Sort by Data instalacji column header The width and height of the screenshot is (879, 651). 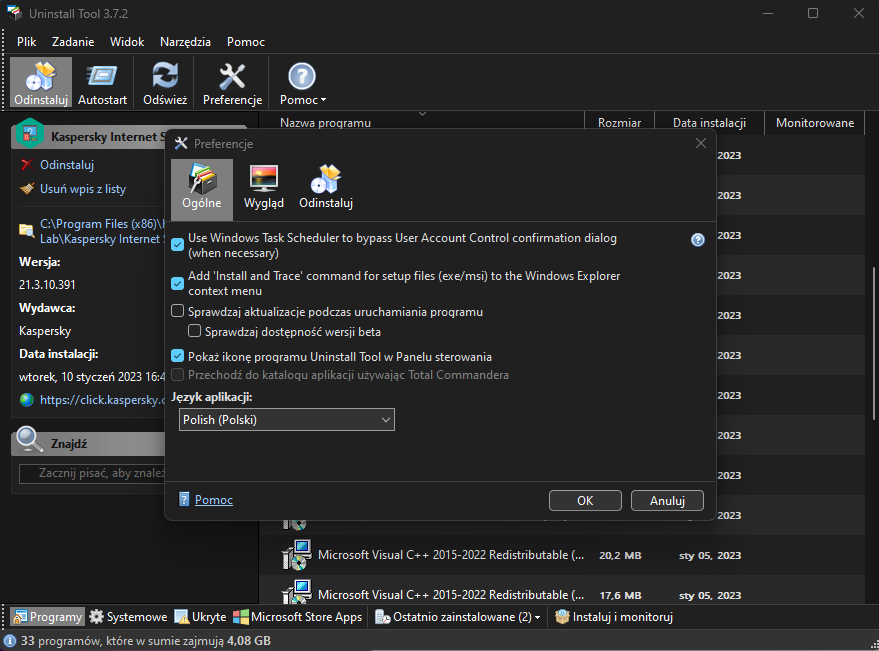709,123
